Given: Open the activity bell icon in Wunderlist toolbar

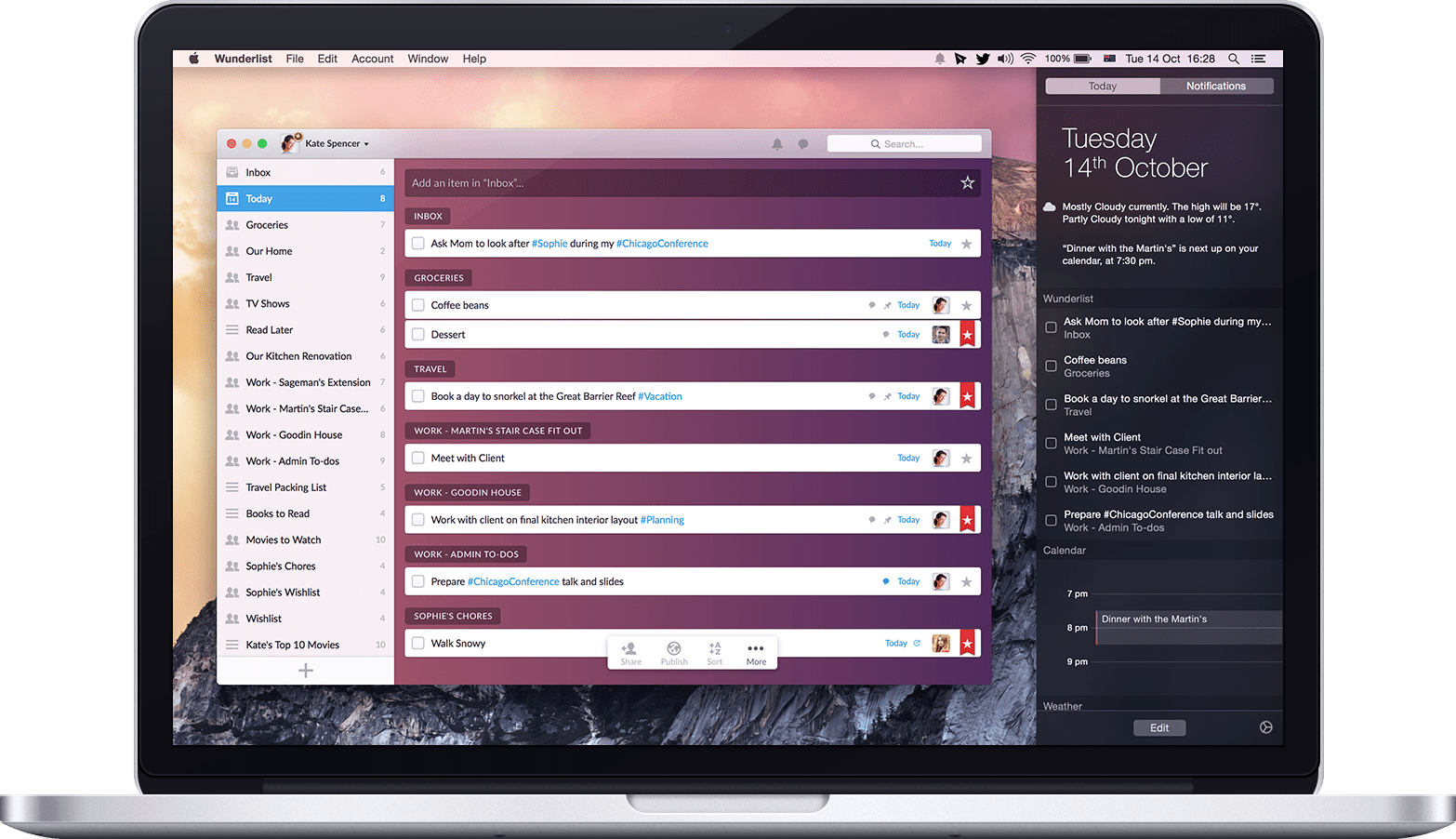Looking at the screenshot, I should point(777,144).
